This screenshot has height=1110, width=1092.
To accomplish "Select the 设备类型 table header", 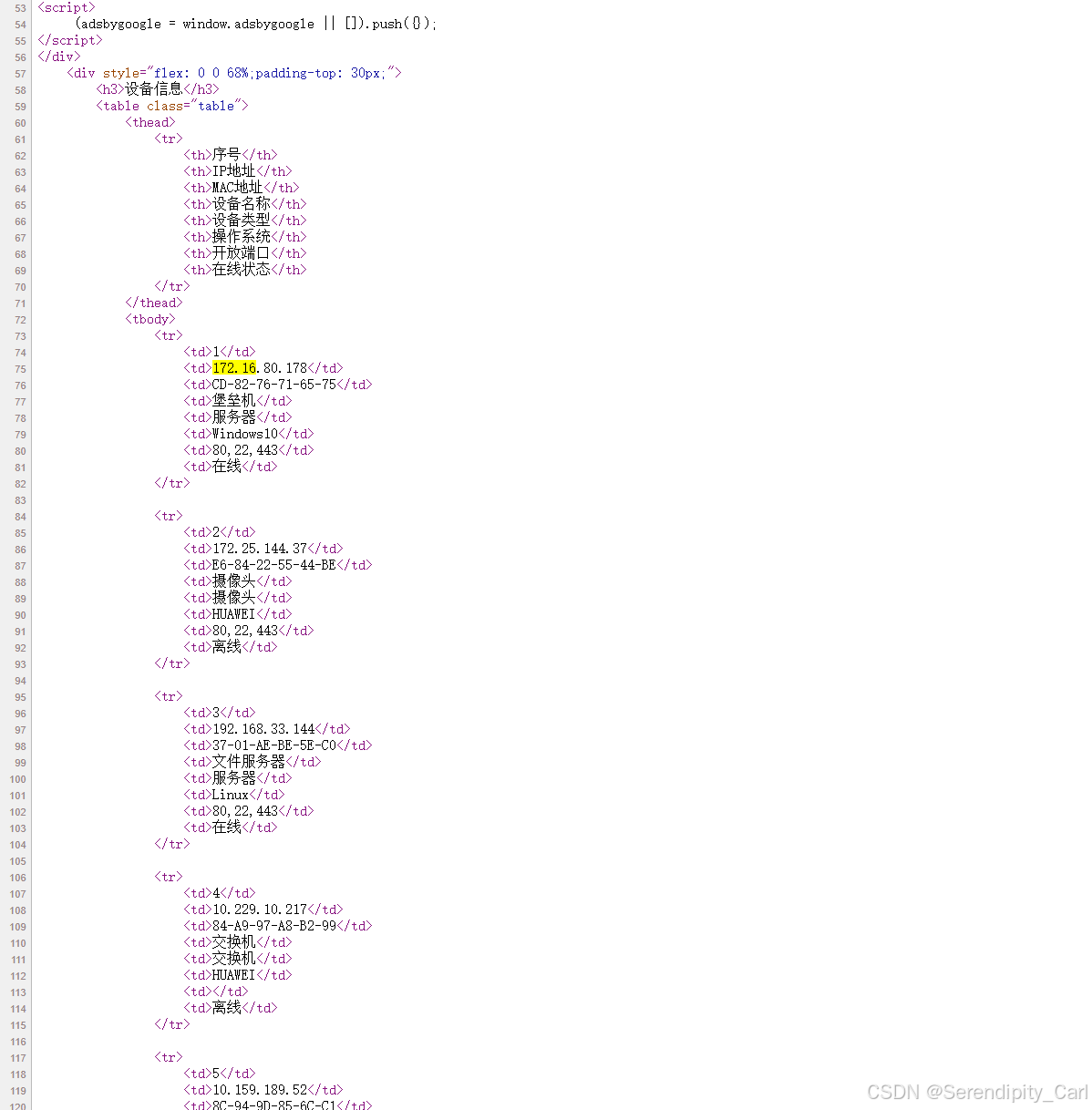I will [242, 221].
